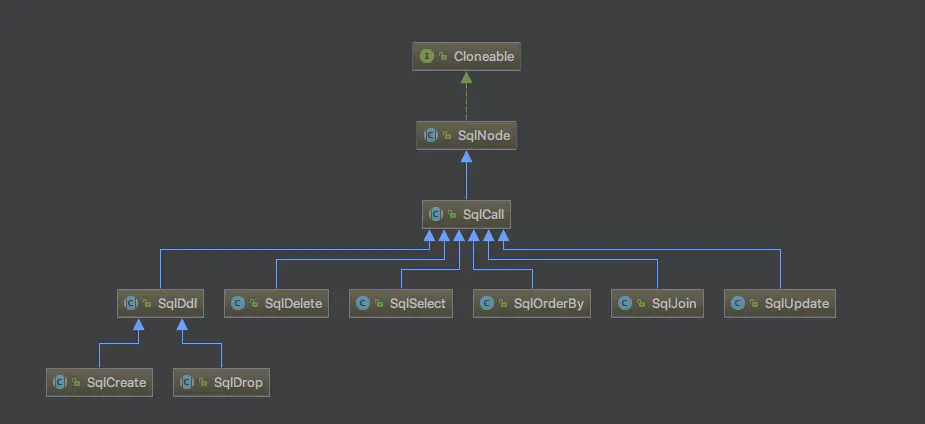925x424 pixels.
Task: Select the SqlNode class box
Action: click(466, 136)
